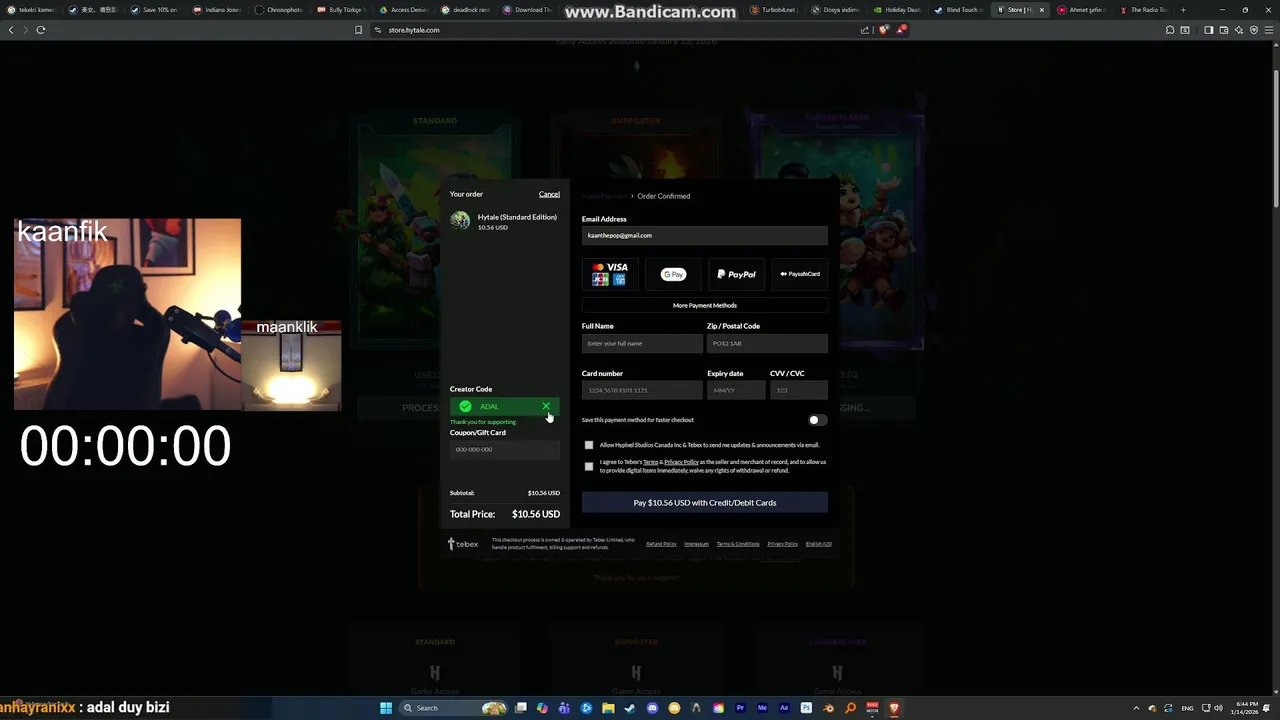
Task: Focus the Card number field
Action: [642, 390]
